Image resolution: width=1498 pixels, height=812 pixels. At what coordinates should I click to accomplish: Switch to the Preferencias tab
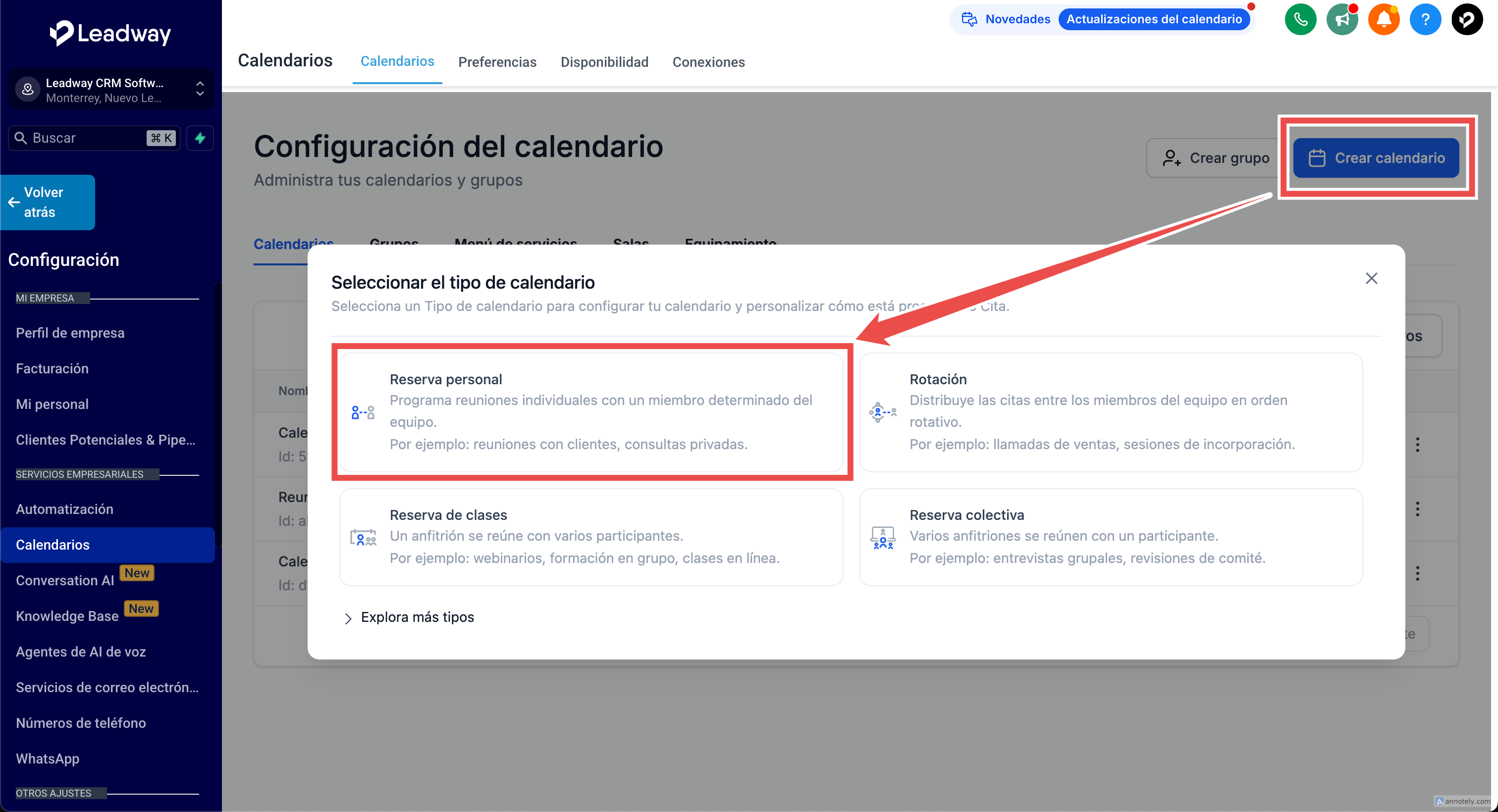click(x=497, y=62)
